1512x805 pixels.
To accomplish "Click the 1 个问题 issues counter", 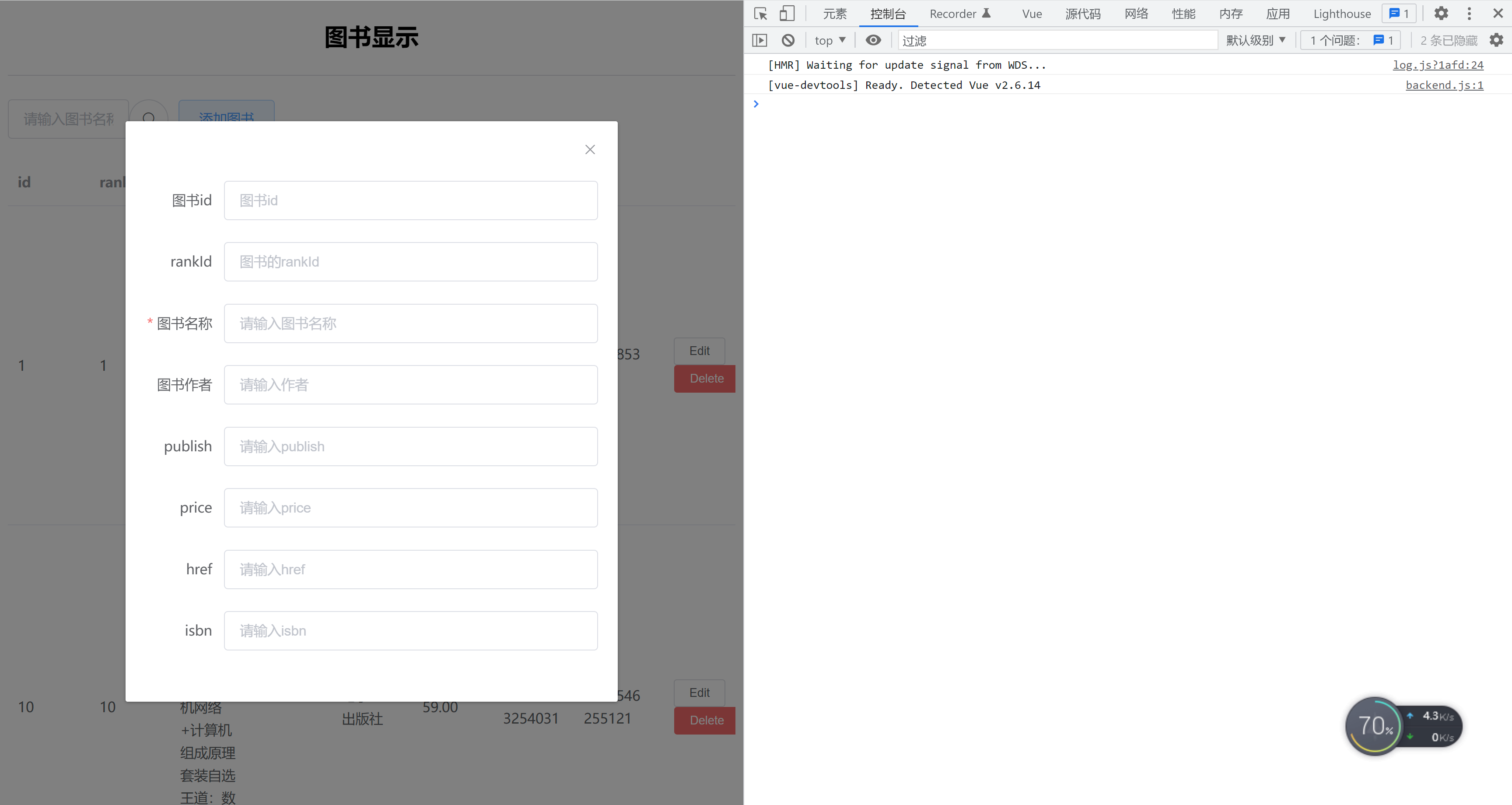I will tap(1351, 40).
